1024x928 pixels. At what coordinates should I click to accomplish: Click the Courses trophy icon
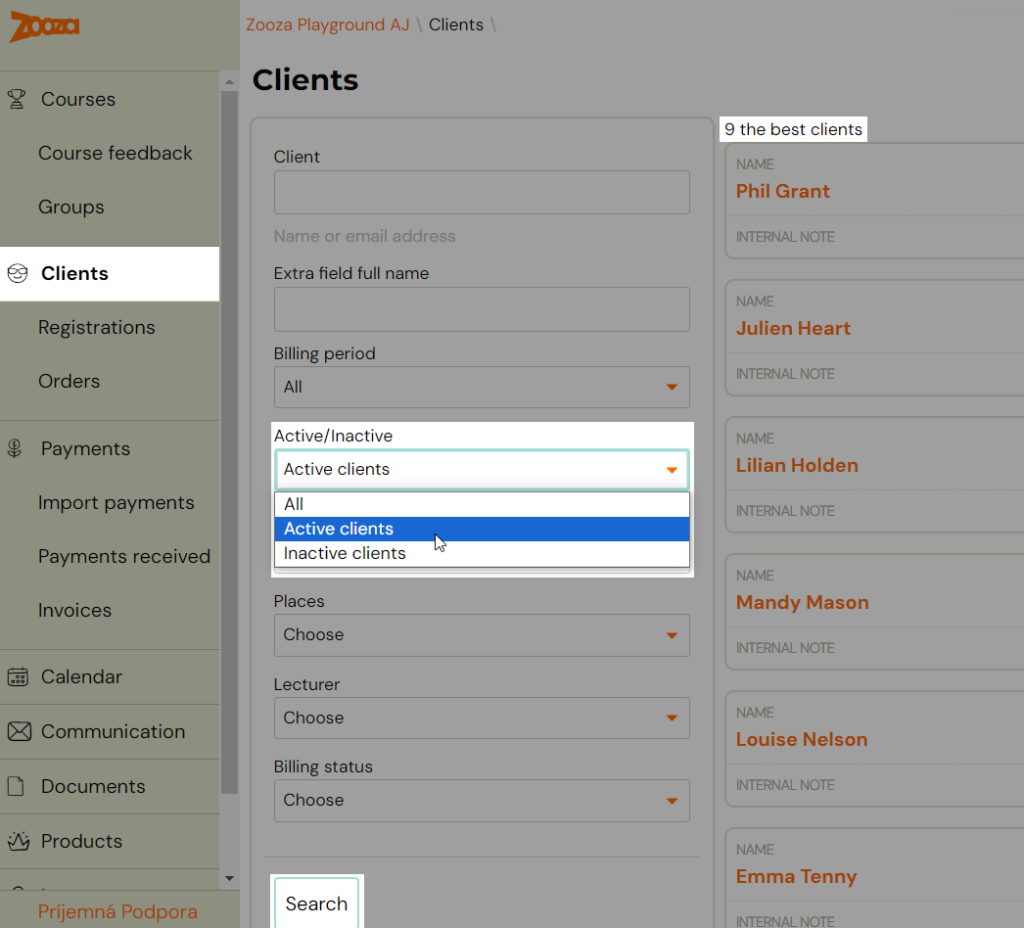click(x=17, y=99)
